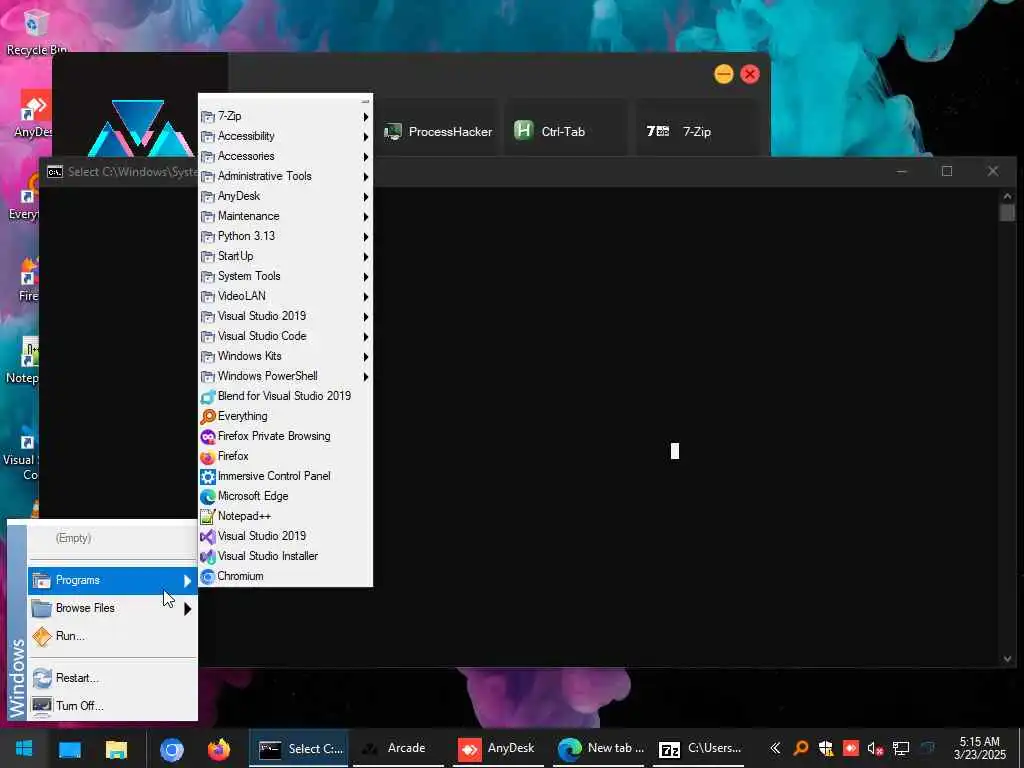Launch Blend for Visual Studio 2019
Screen dimensions: 1024x768
[285, 396]
